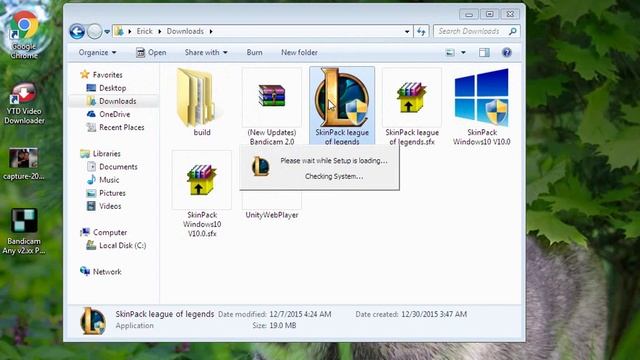
Task: Click the Date modified value in details pane
Action: 300,314
